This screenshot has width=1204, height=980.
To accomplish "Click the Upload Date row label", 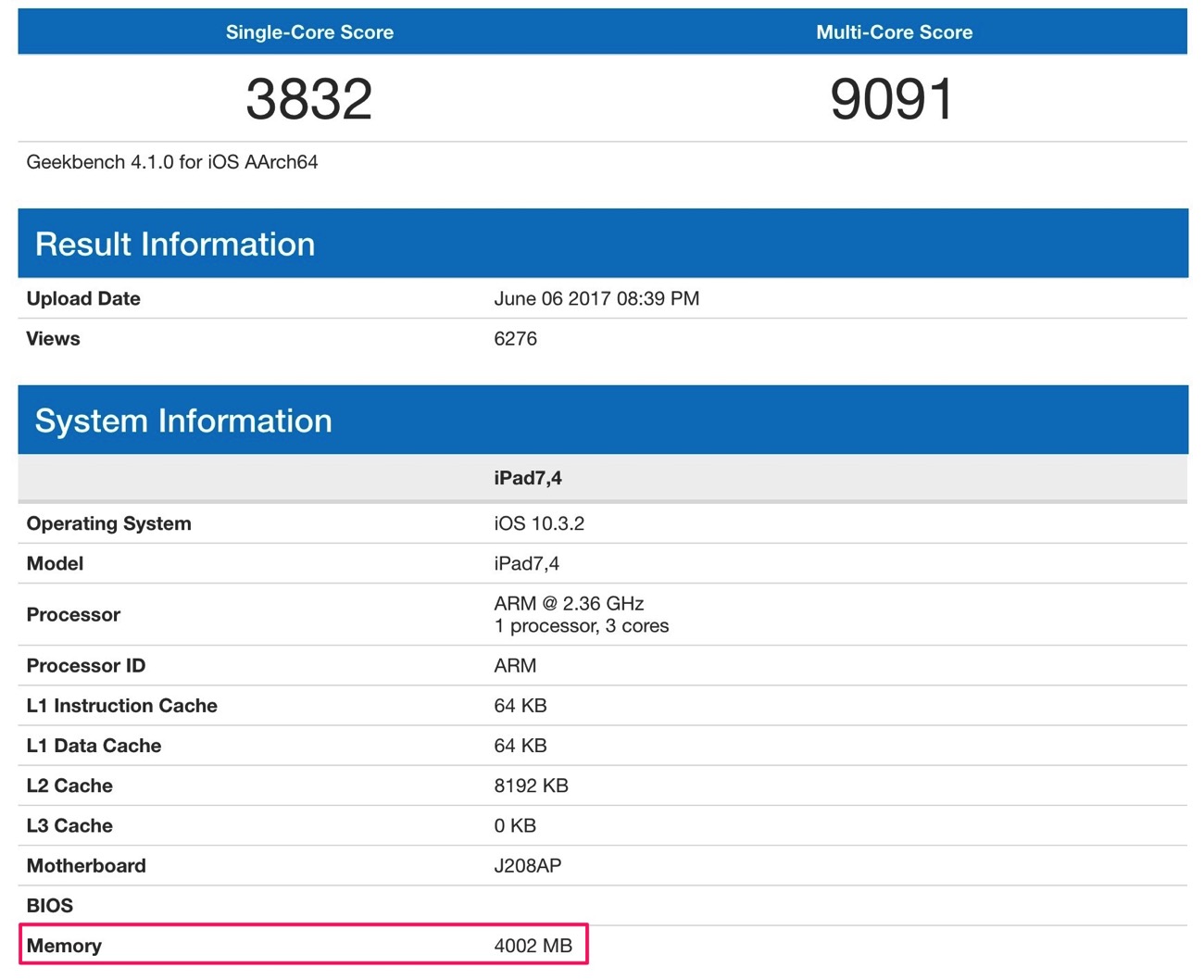I will 83,298.
